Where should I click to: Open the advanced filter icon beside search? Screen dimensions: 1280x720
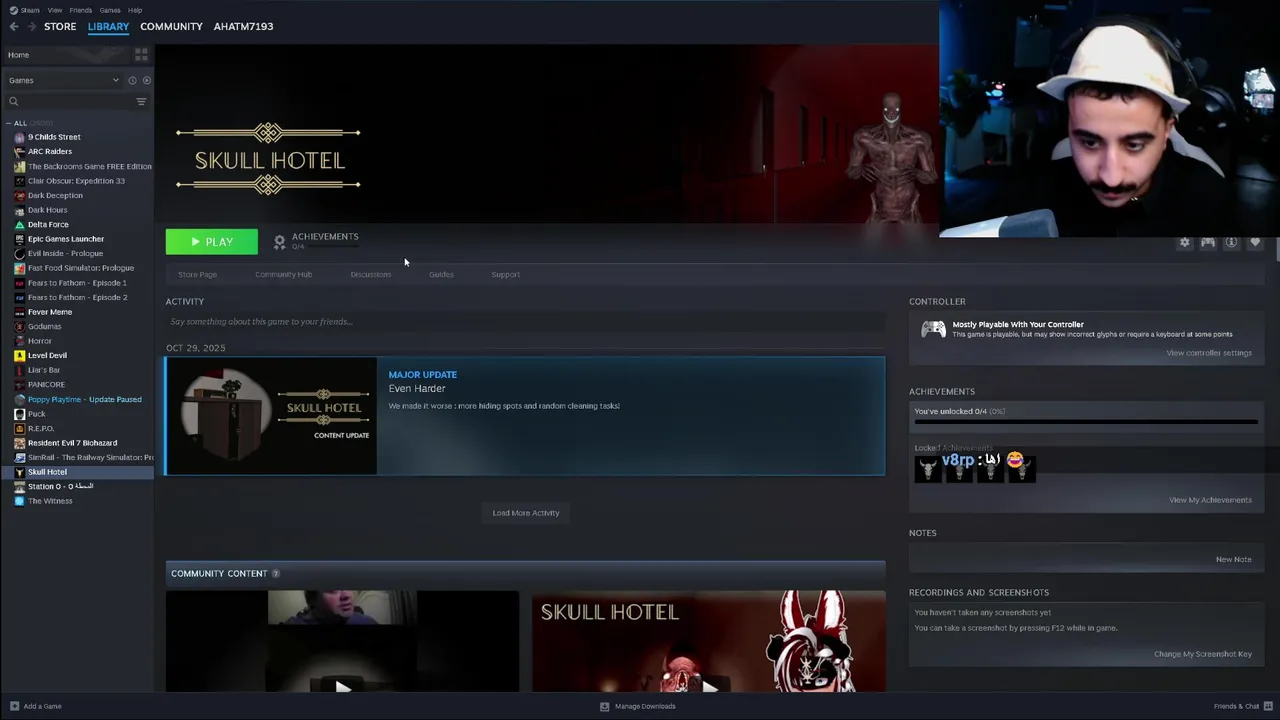pyautogui.click(x=141, y=101)
